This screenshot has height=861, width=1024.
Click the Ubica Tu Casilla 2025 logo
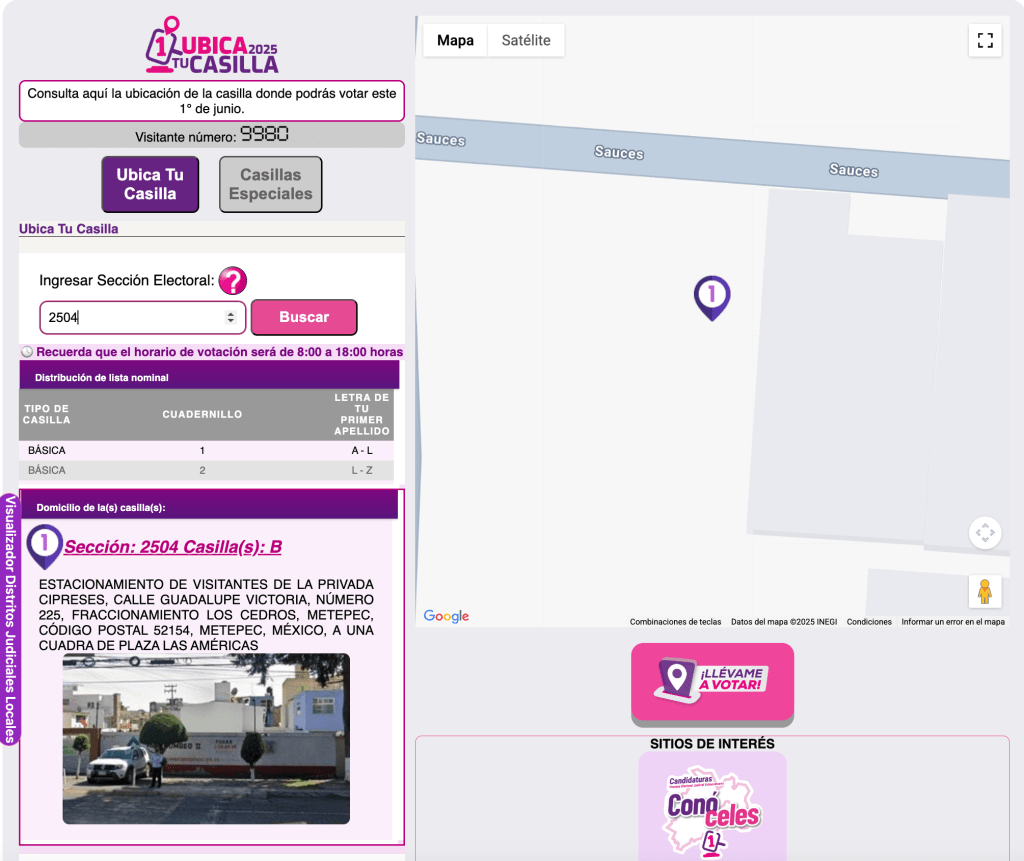click(x=213, y=46)
